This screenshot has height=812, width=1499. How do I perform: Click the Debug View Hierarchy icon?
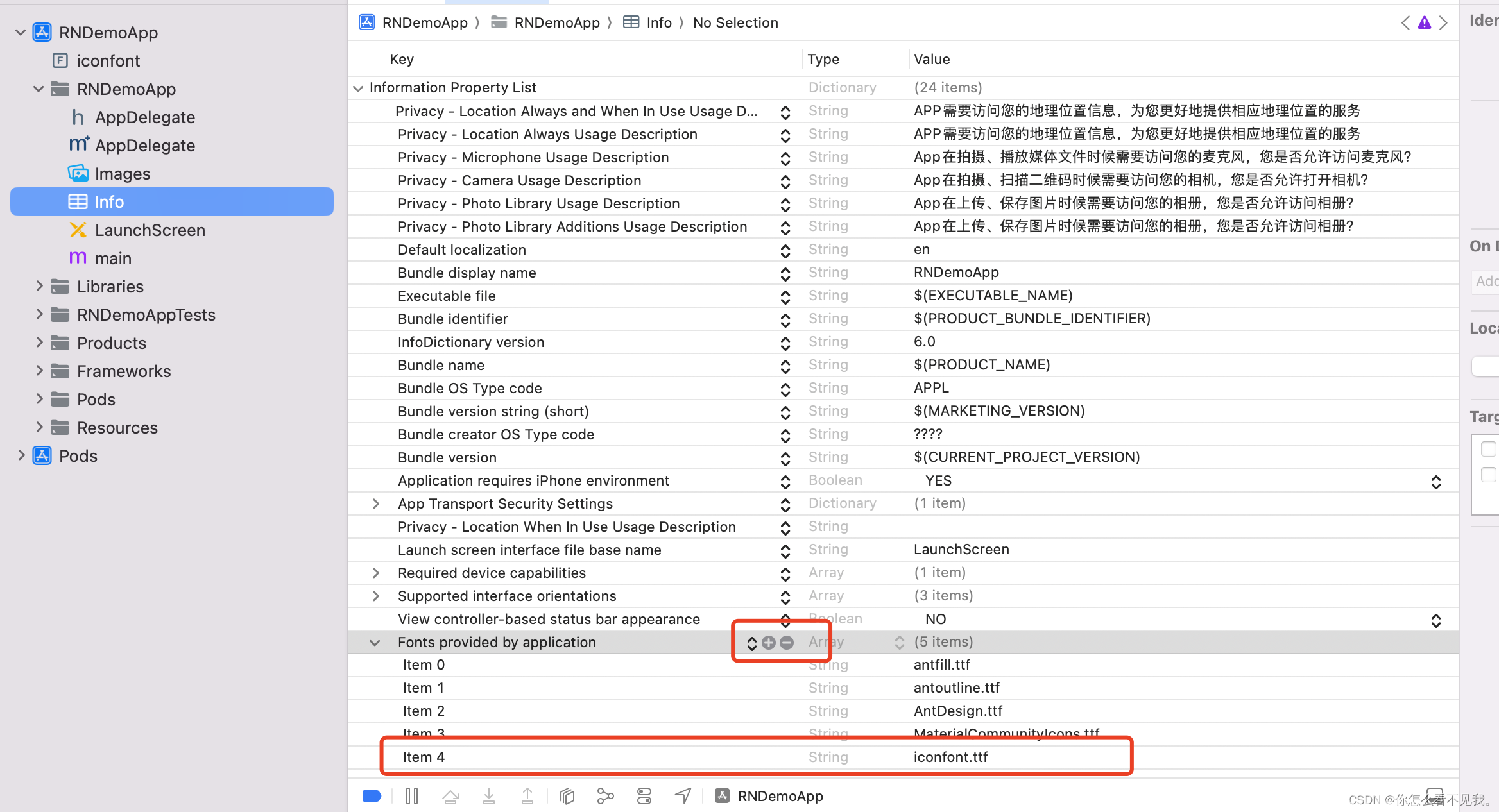tap(567, 796)
